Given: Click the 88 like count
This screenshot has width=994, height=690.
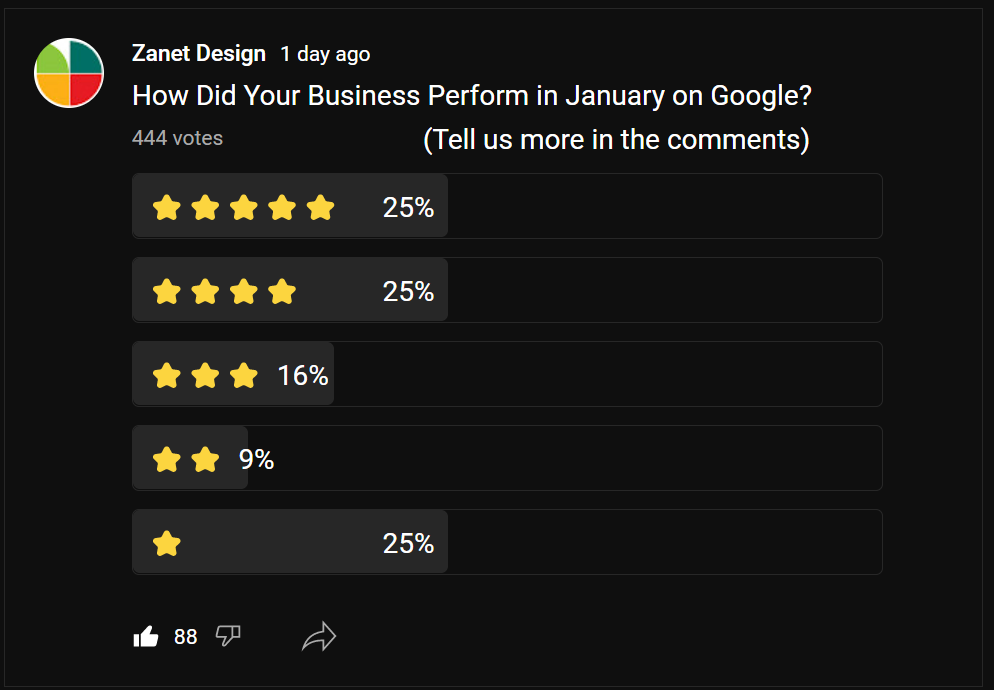Looking at the screenshot, I should coord(185,636).
